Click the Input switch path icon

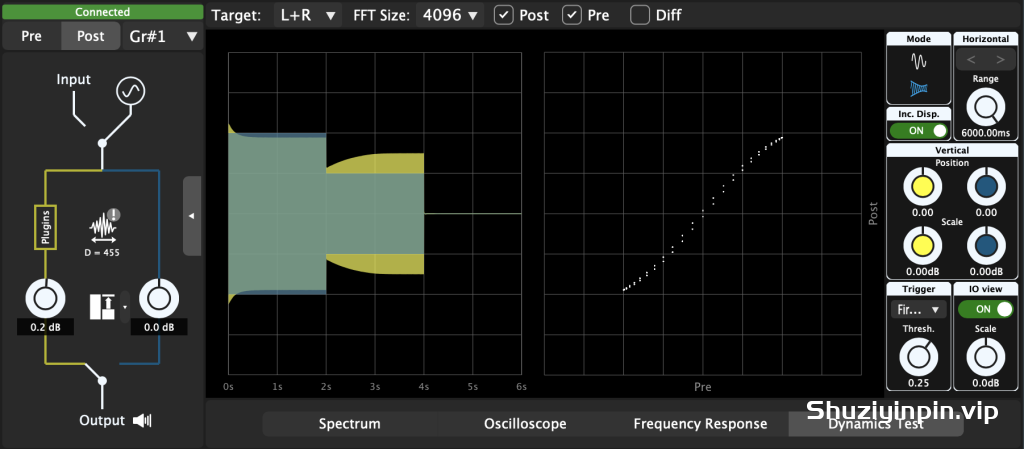click(x=78, y=109)
